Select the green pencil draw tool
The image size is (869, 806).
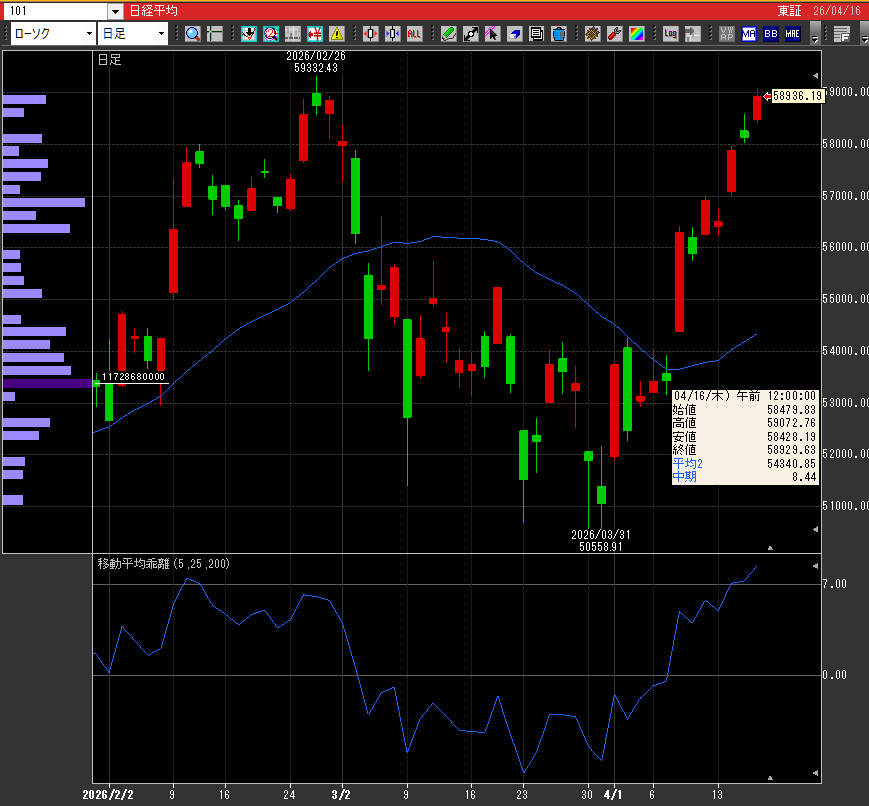point(448,34)
